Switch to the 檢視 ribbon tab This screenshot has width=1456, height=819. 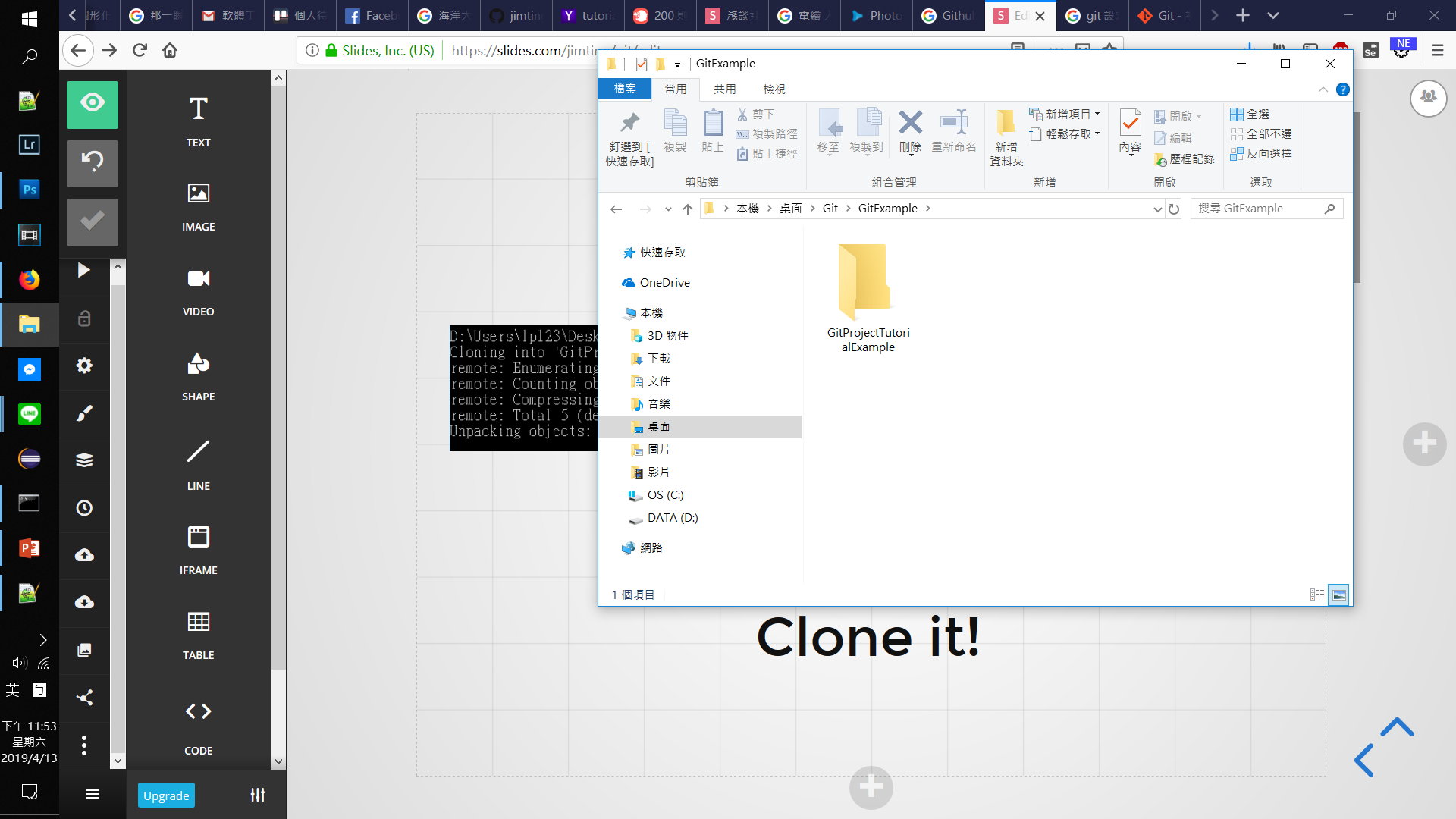[x=773, y=89]
